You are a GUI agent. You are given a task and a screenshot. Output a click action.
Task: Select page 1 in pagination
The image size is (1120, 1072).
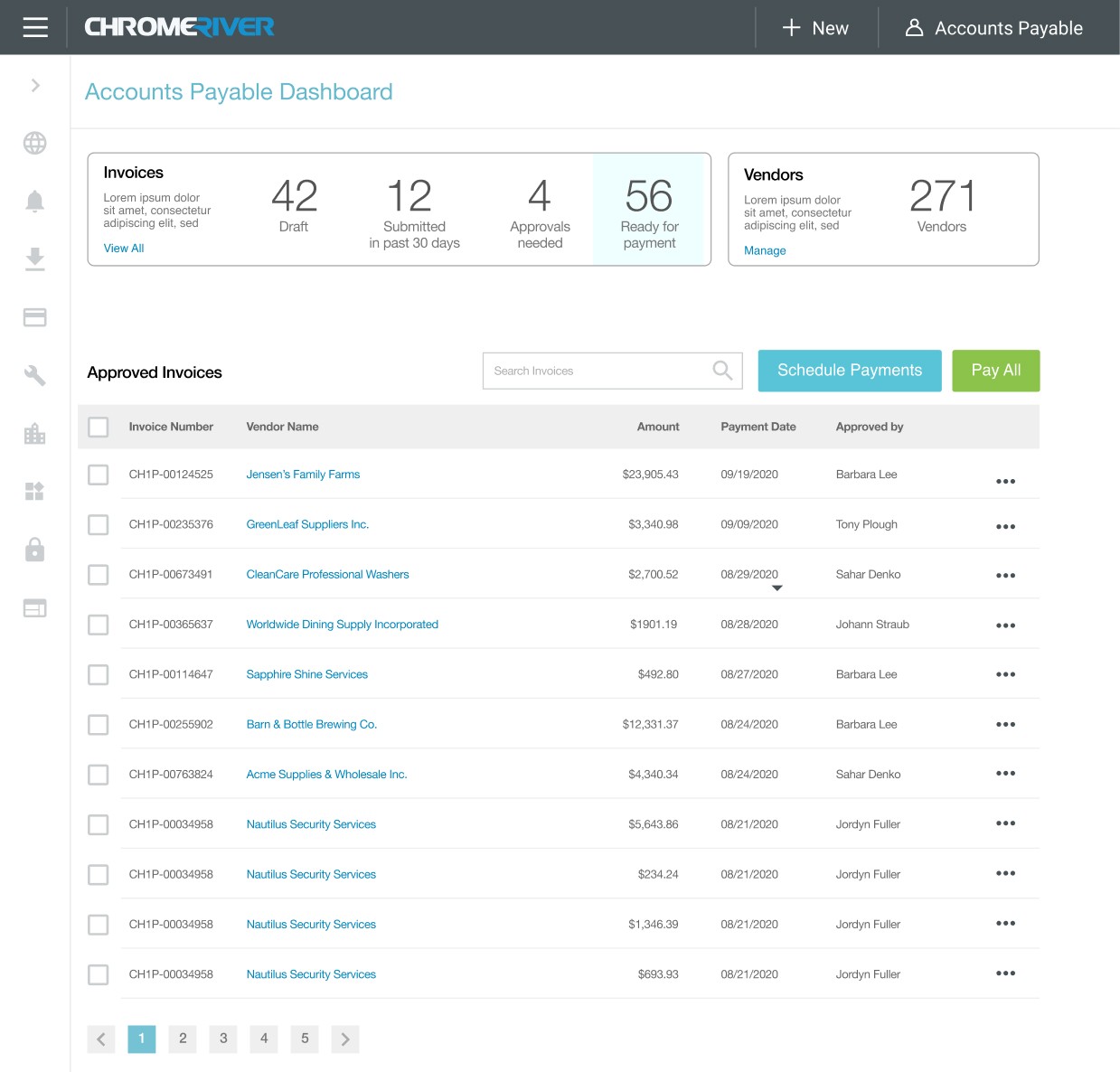pyautogui.click(x=142, y=1039)
